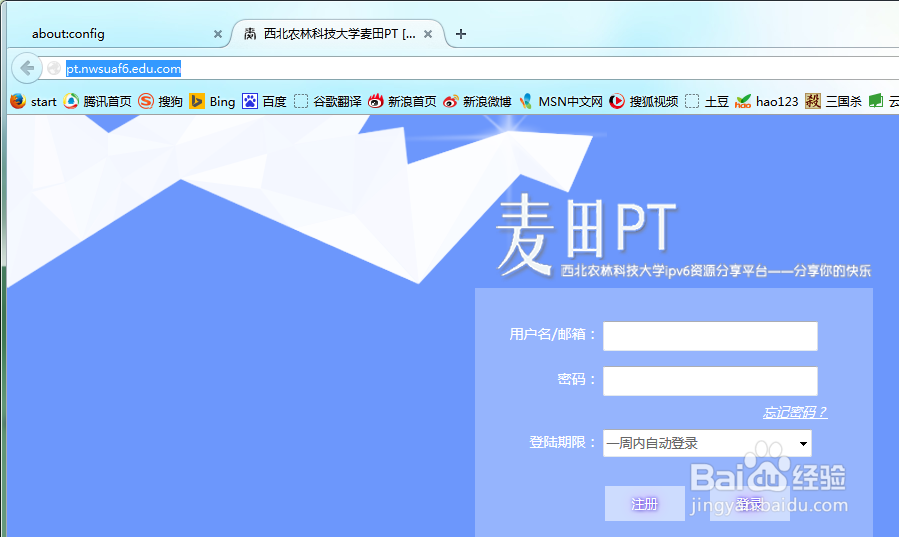Open the 腾讯首页 bookmark
The height and width of the screenshot is (537, 899).
97,101
